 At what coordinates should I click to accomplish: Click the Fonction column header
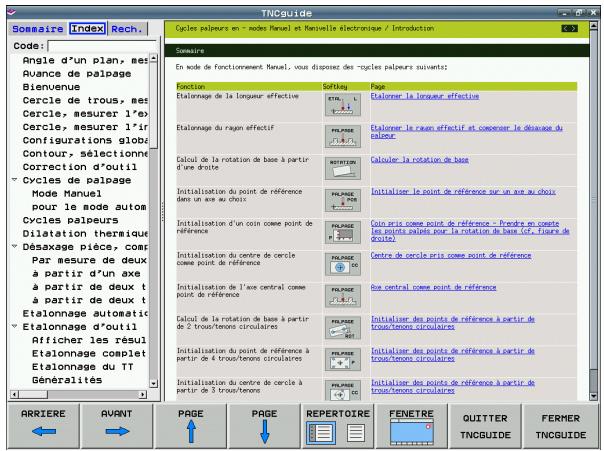pyautogui.click(x=249, y=87)
